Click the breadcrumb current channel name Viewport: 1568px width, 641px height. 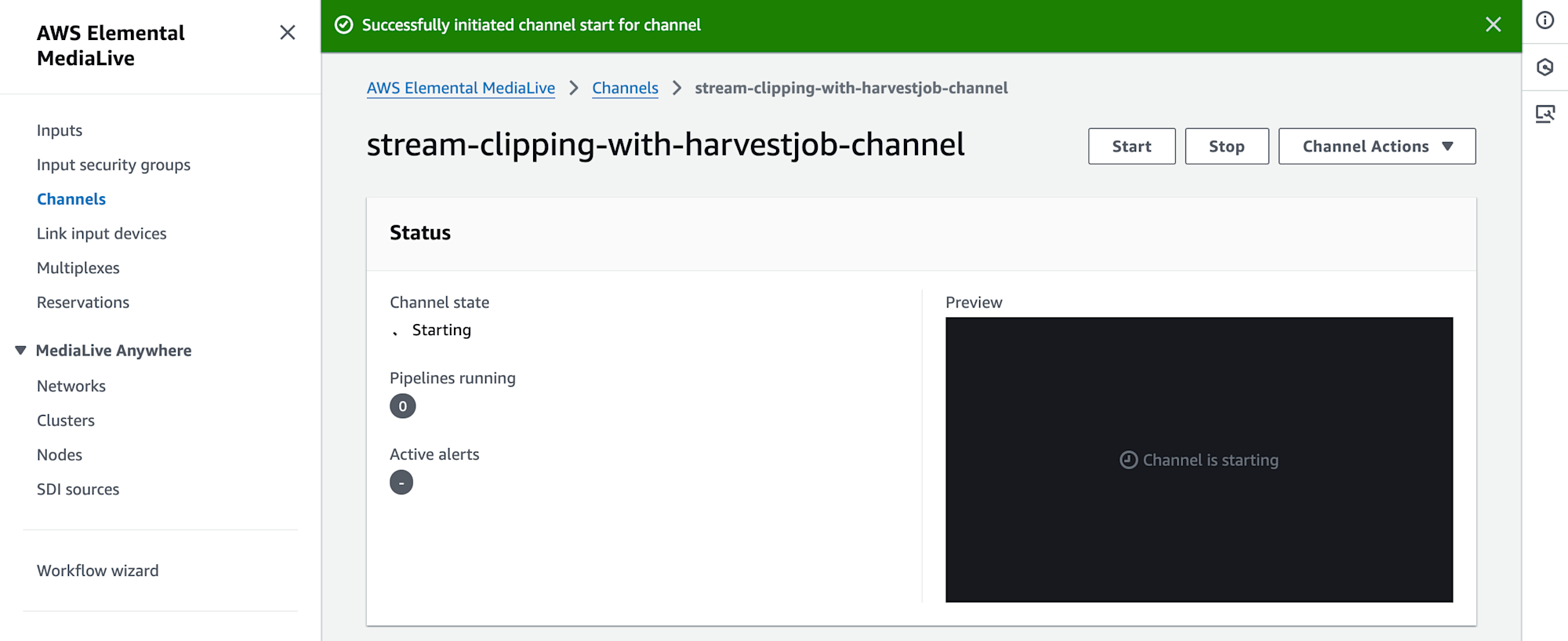click(x=851, y=88)
